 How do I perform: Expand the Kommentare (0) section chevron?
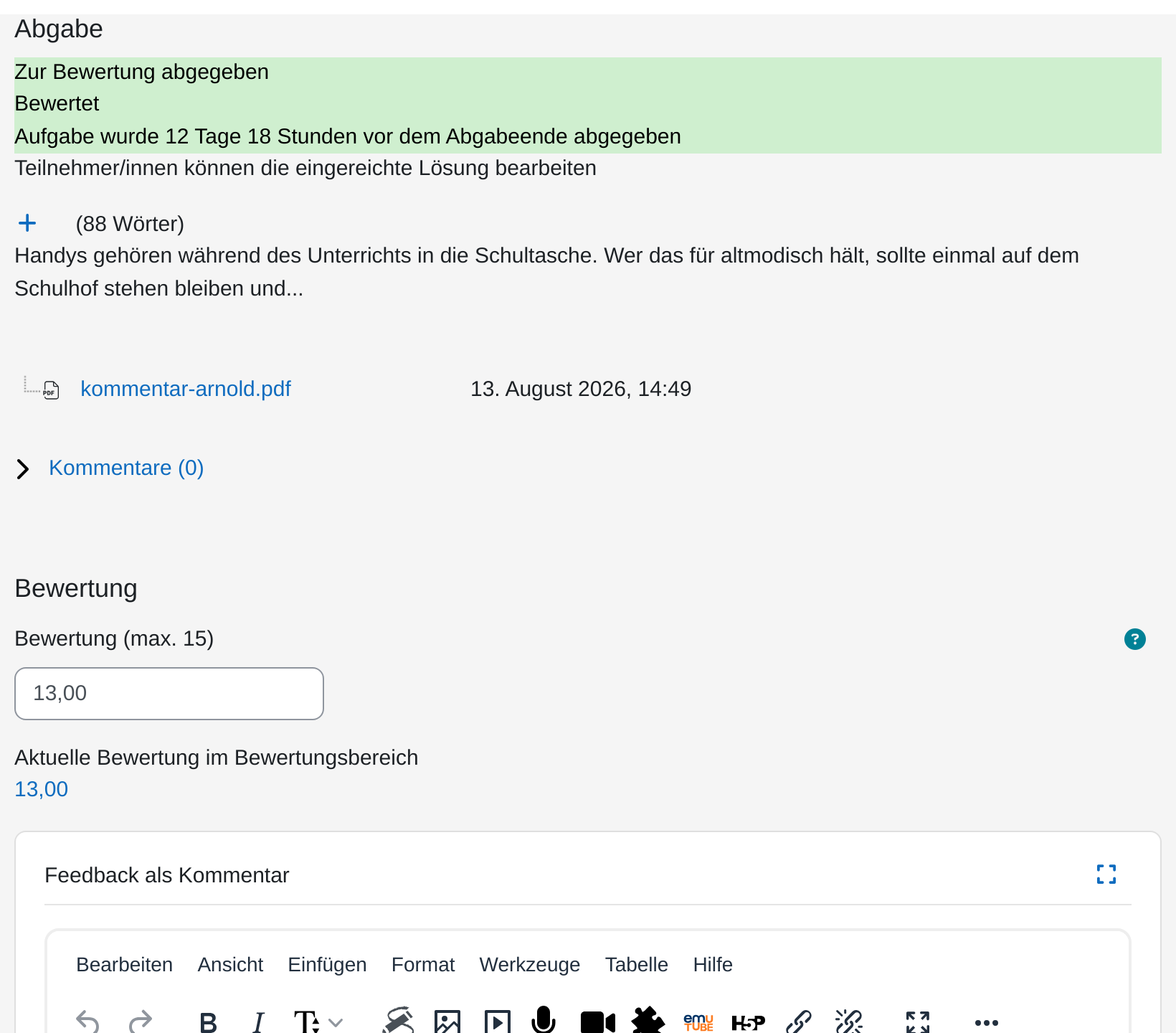pyautogui.click(x=23, y=469)
